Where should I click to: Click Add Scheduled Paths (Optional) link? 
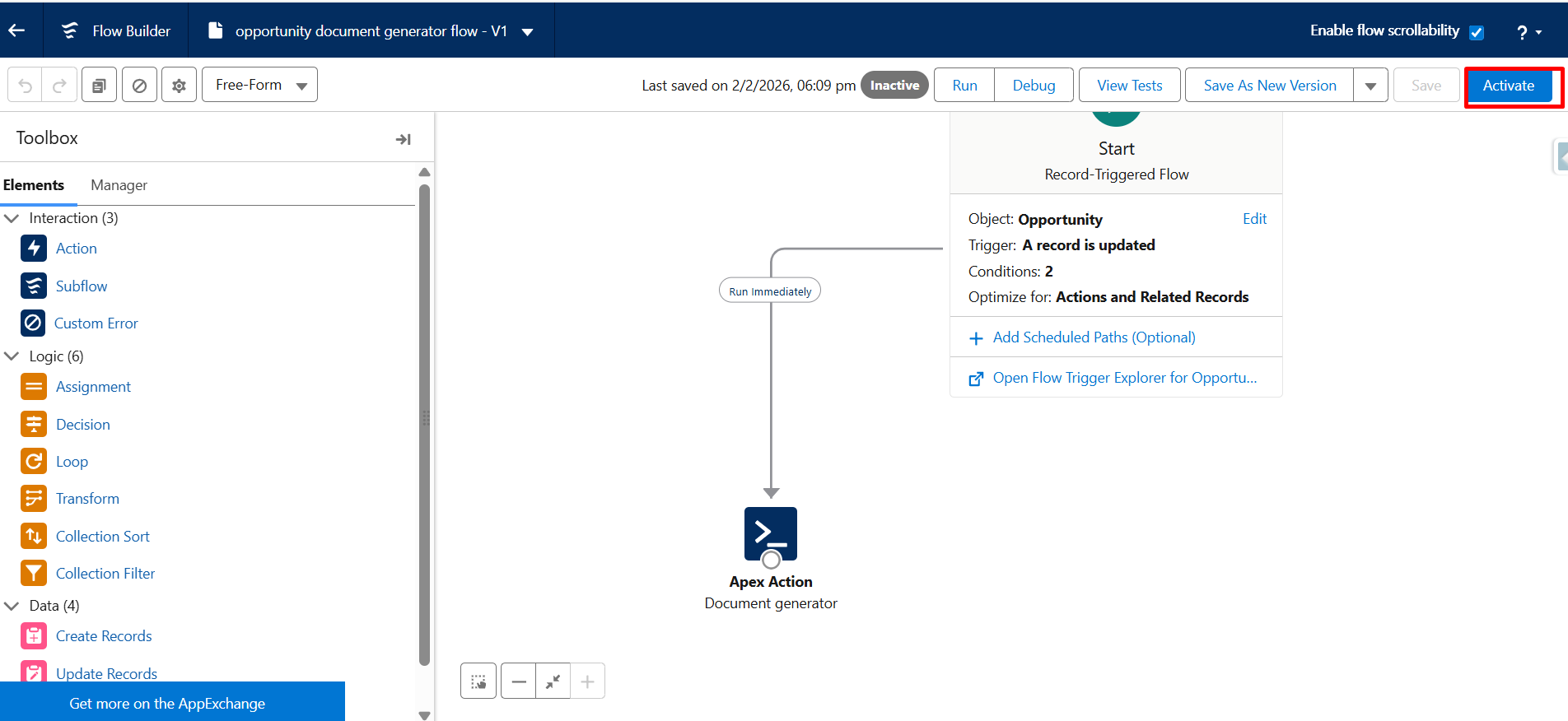pos(1094,337)
